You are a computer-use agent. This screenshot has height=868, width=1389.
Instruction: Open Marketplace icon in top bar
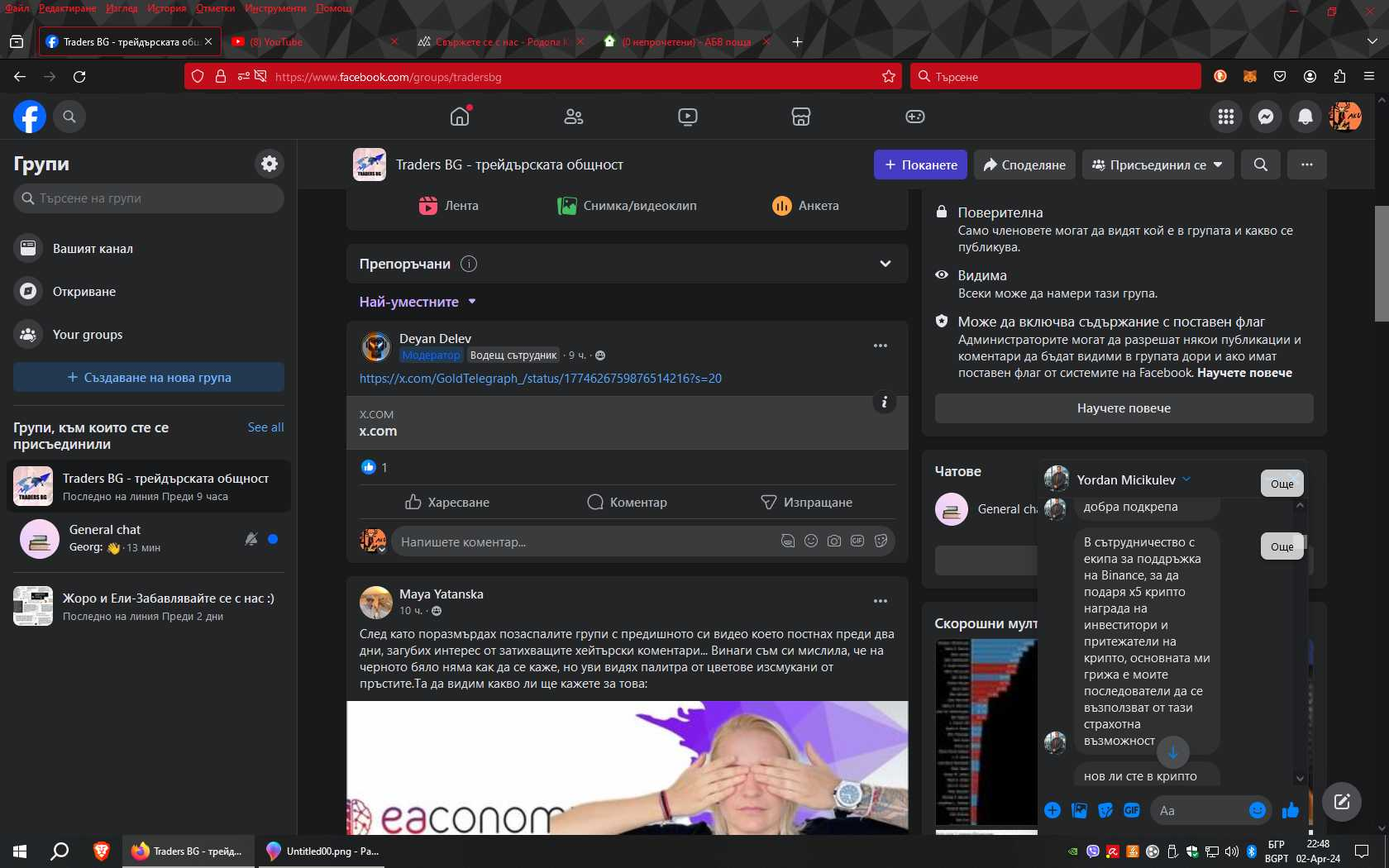800,117
